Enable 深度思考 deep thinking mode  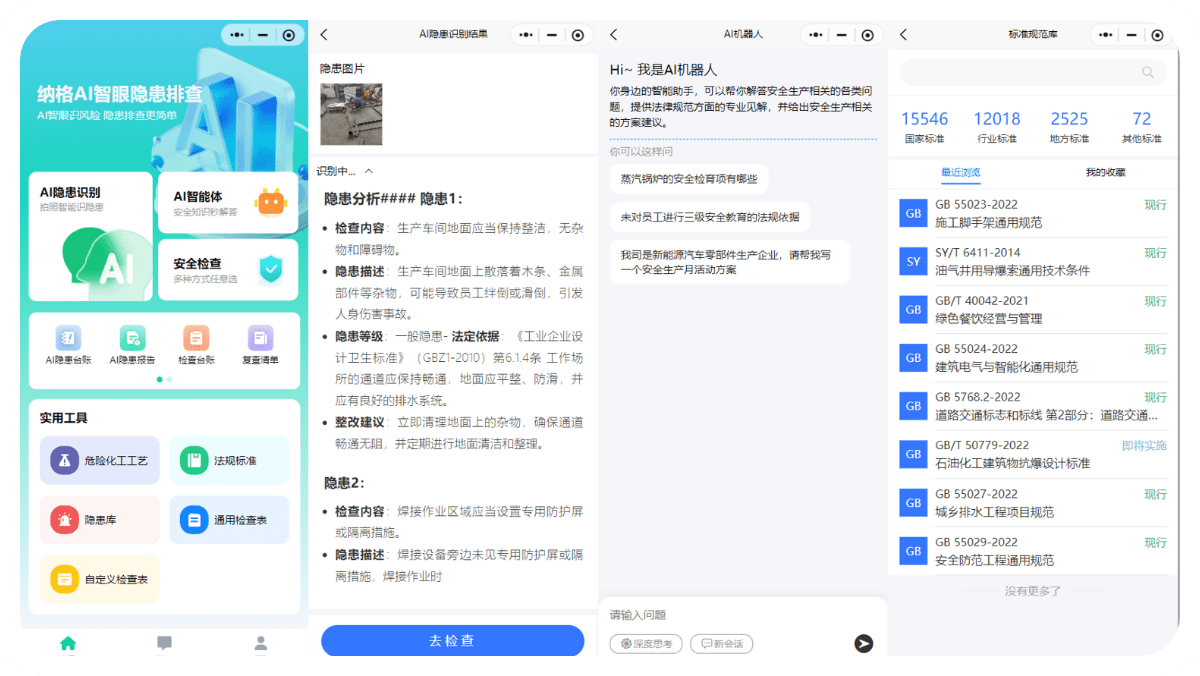coord(645,644)
